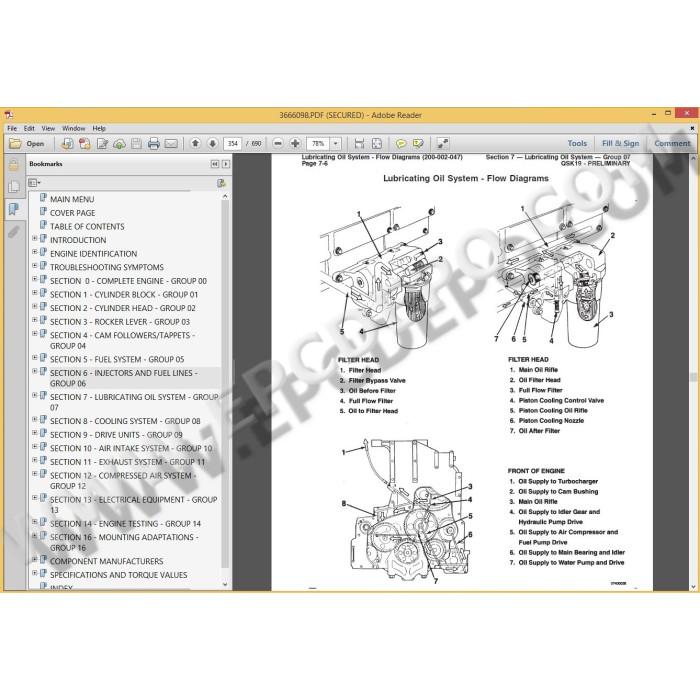Toggle the Bookmarks panel icon

[13, 208]
